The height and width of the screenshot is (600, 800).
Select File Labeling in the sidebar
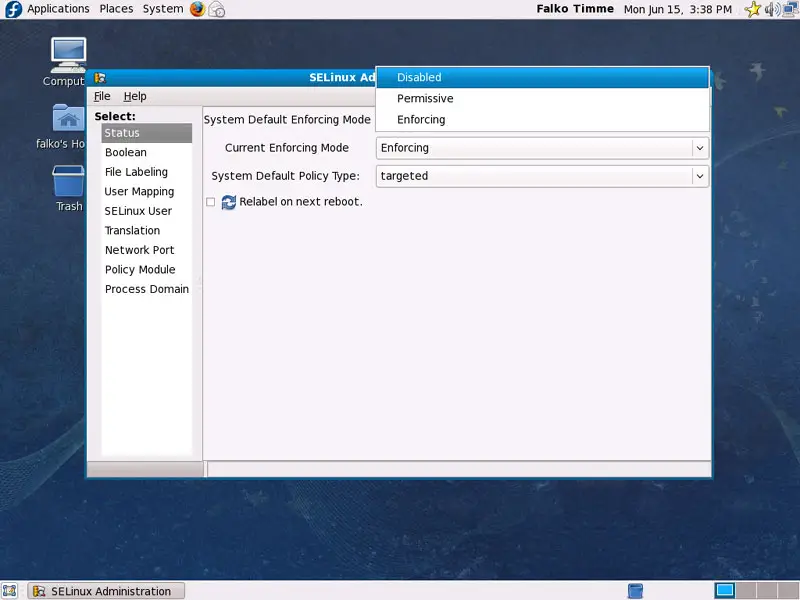(x=146, y=172)
